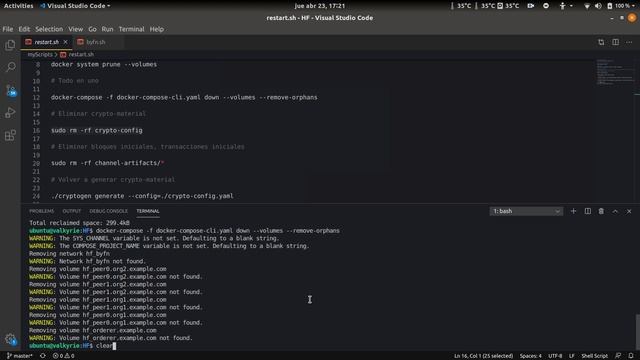The width and height of the screenshot is (640, 360).
Task: Open the File menu
Action: [x=8, y=29]
